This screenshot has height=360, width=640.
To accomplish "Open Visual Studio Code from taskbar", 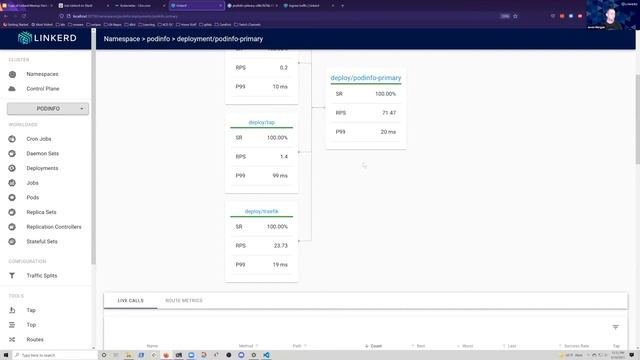I will tap(266, 355).
